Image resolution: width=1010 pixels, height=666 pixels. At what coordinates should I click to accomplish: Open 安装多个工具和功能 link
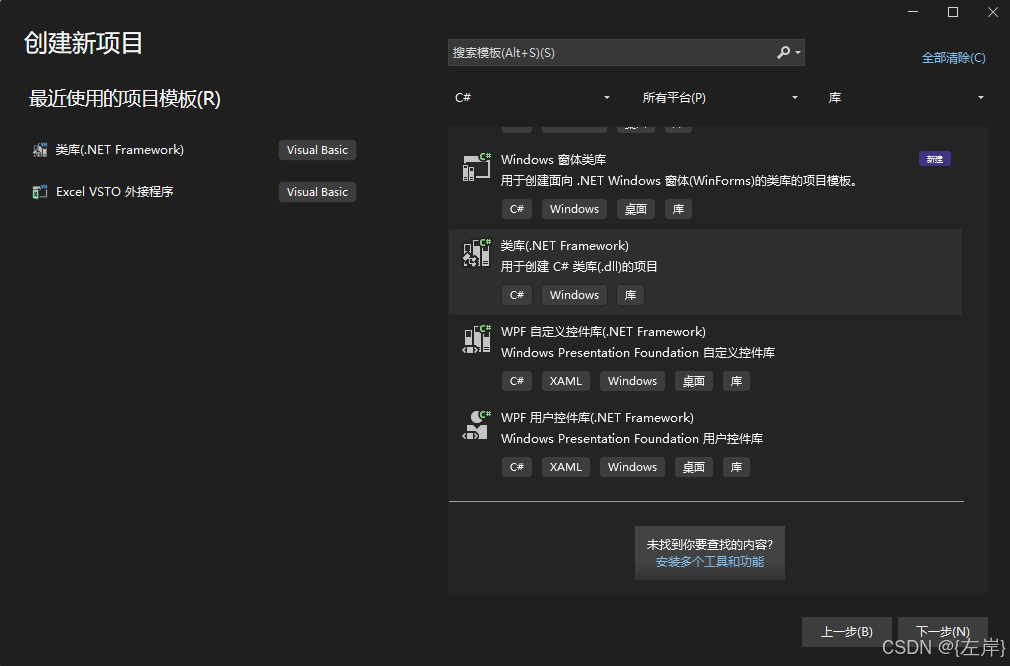710,562
